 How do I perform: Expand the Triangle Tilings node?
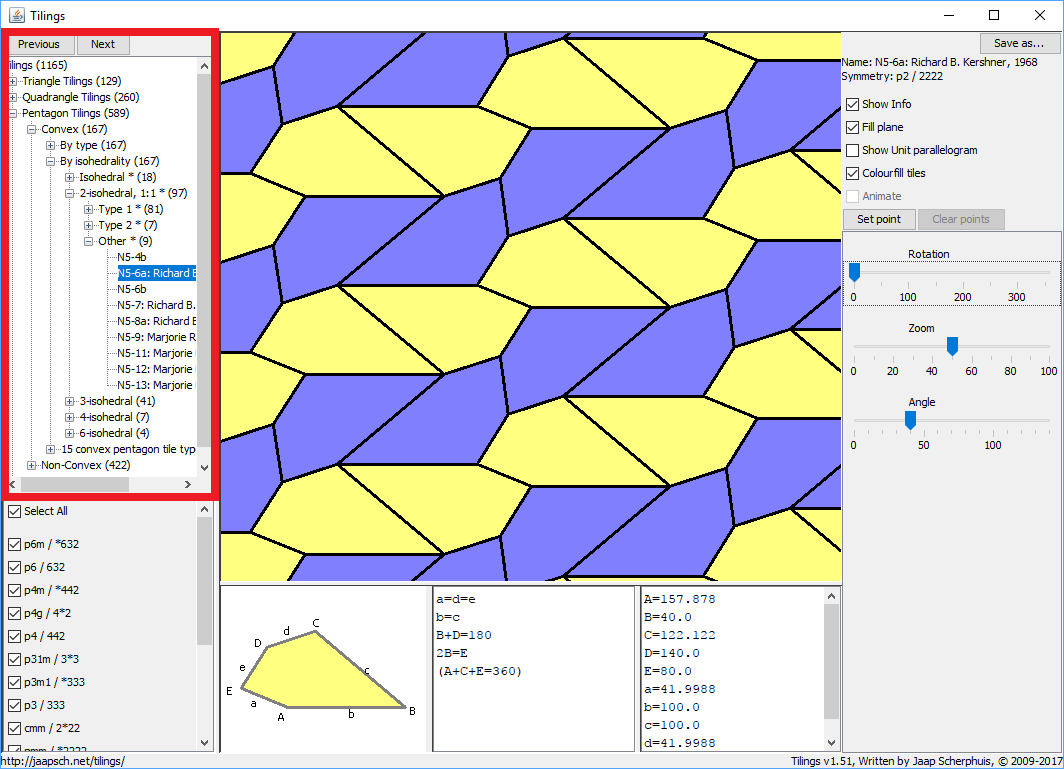click(x=13, y=81)
